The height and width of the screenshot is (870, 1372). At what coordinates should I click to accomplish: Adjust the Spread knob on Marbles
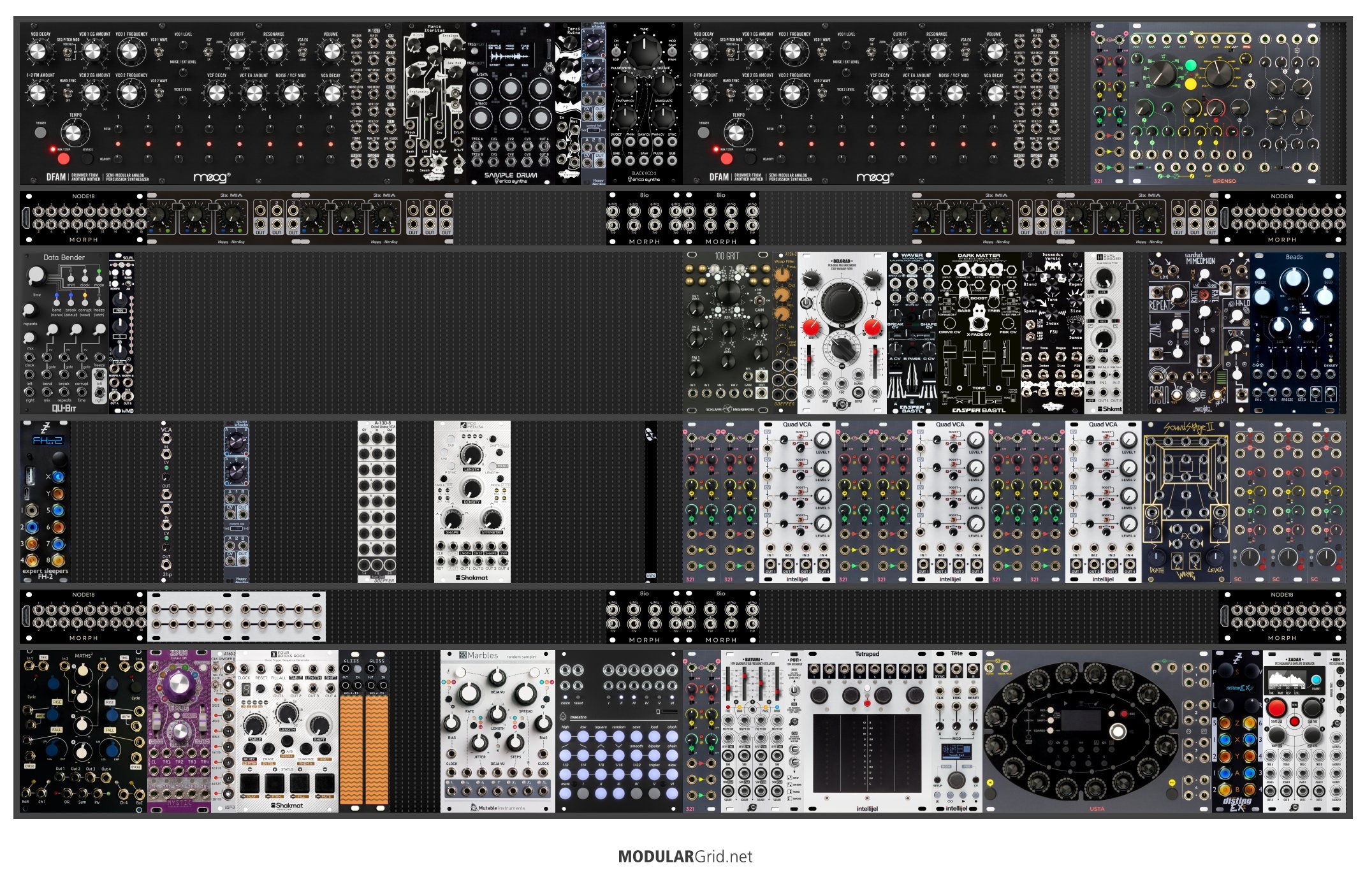tap(525, 693)
